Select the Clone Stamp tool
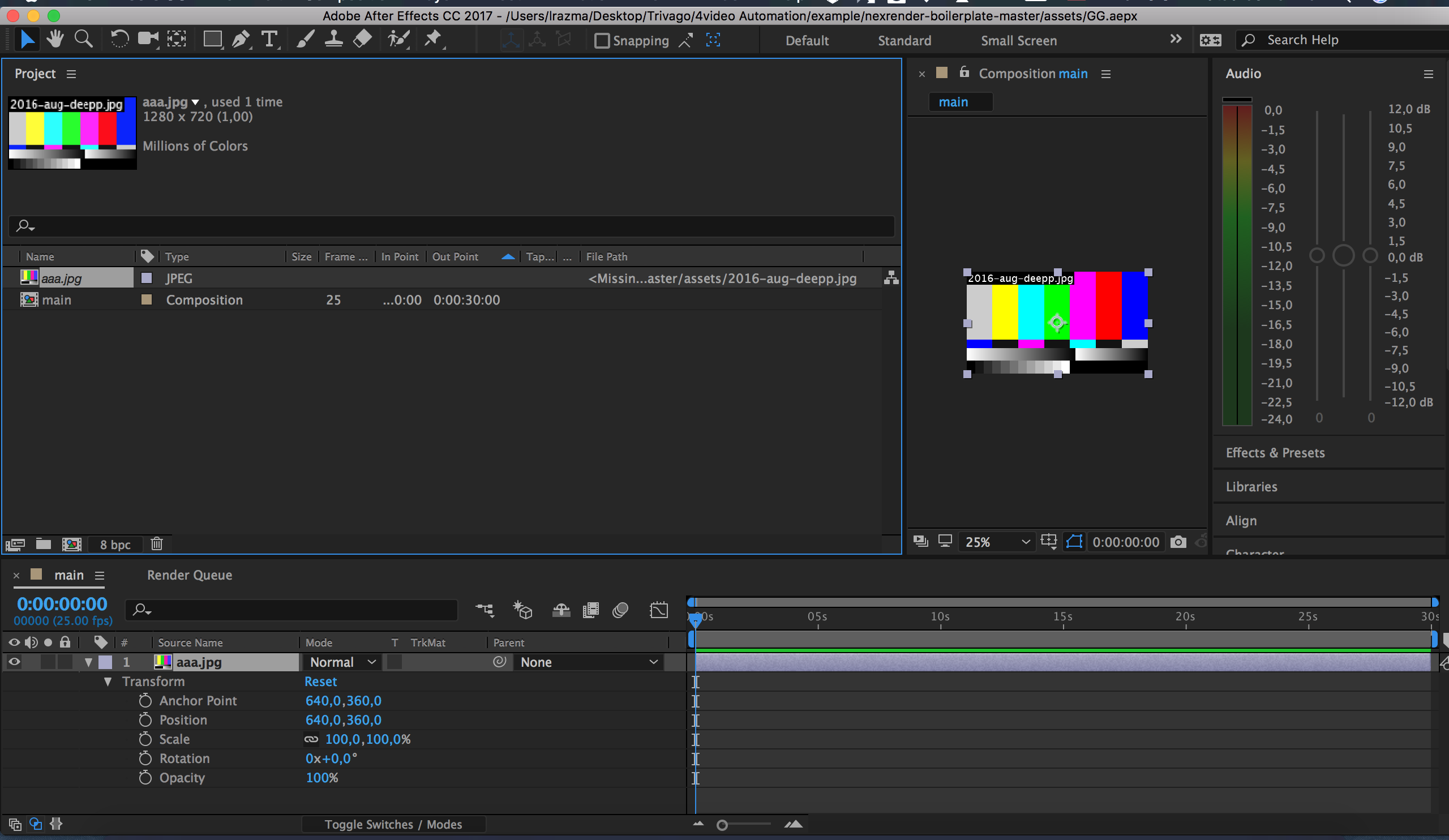Viewport: 1449px width, 840px height. tap(333, 39)
